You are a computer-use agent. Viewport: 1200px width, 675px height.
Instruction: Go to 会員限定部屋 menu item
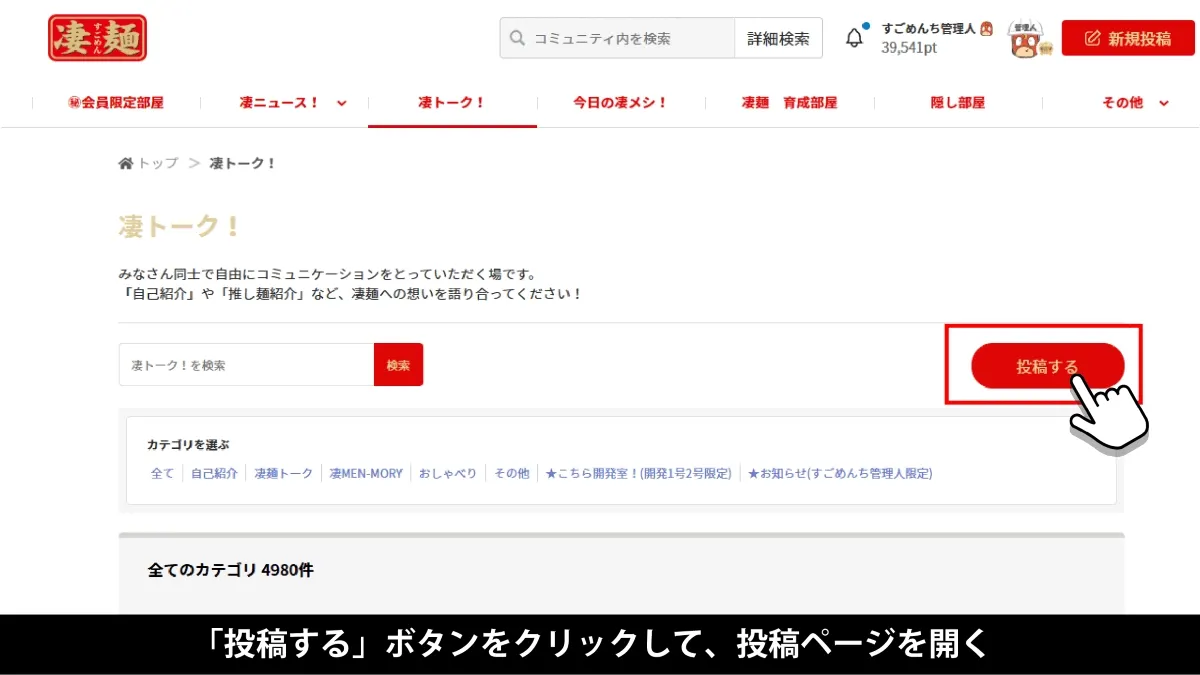tap(116, 102)
